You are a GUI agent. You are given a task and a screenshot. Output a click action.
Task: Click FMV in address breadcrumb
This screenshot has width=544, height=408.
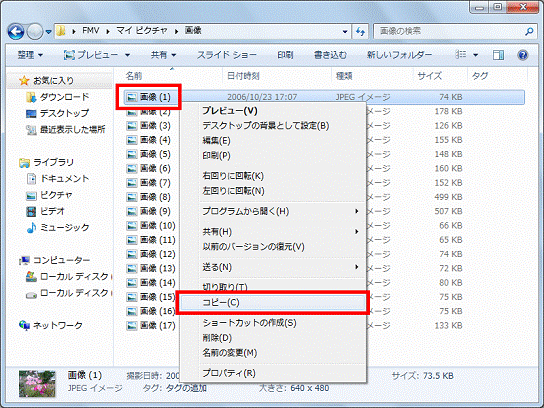coord(91,31)
